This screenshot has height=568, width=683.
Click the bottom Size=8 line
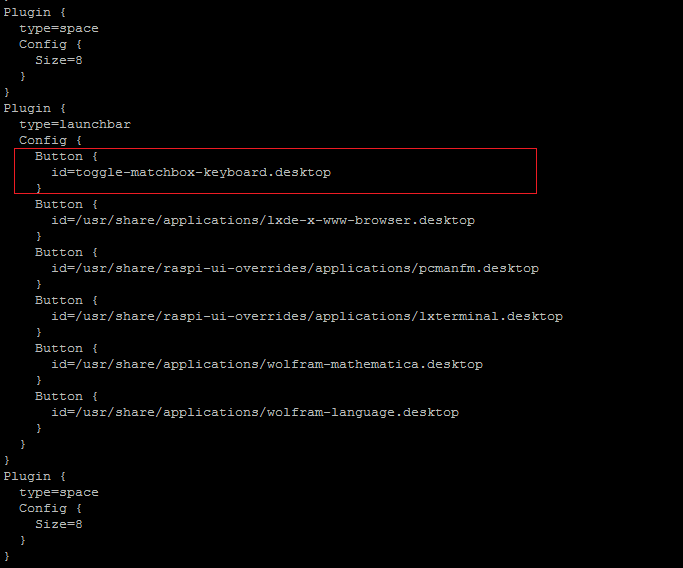coord(58,524)
